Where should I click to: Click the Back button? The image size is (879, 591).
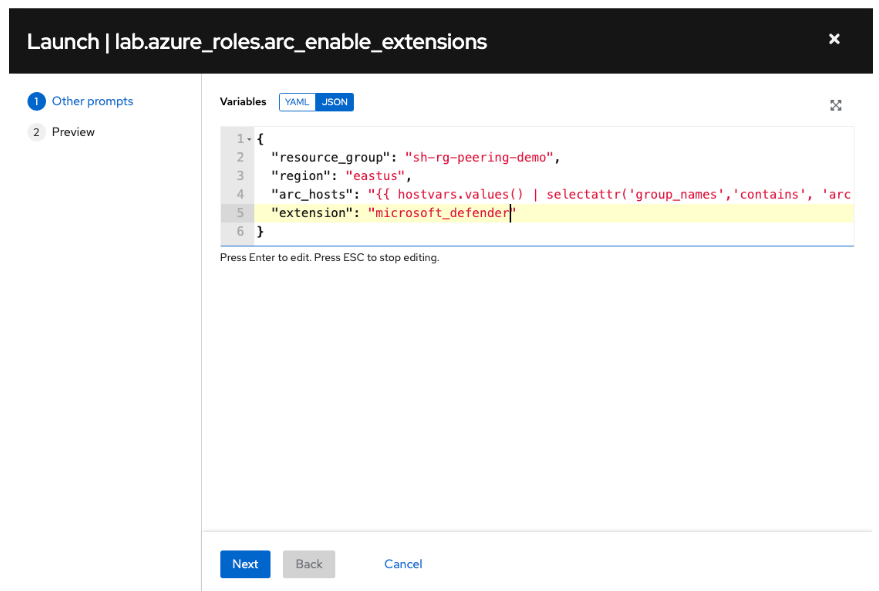pyautogui.click(x=309, y=564)
